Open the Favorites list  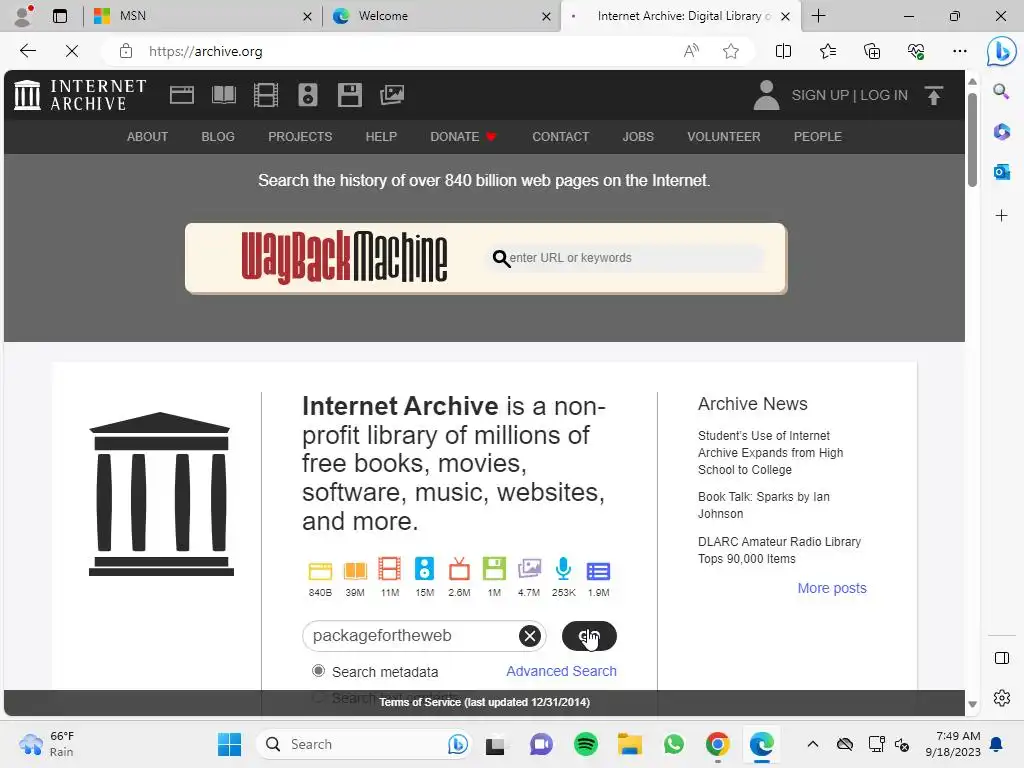coord(827,51)
